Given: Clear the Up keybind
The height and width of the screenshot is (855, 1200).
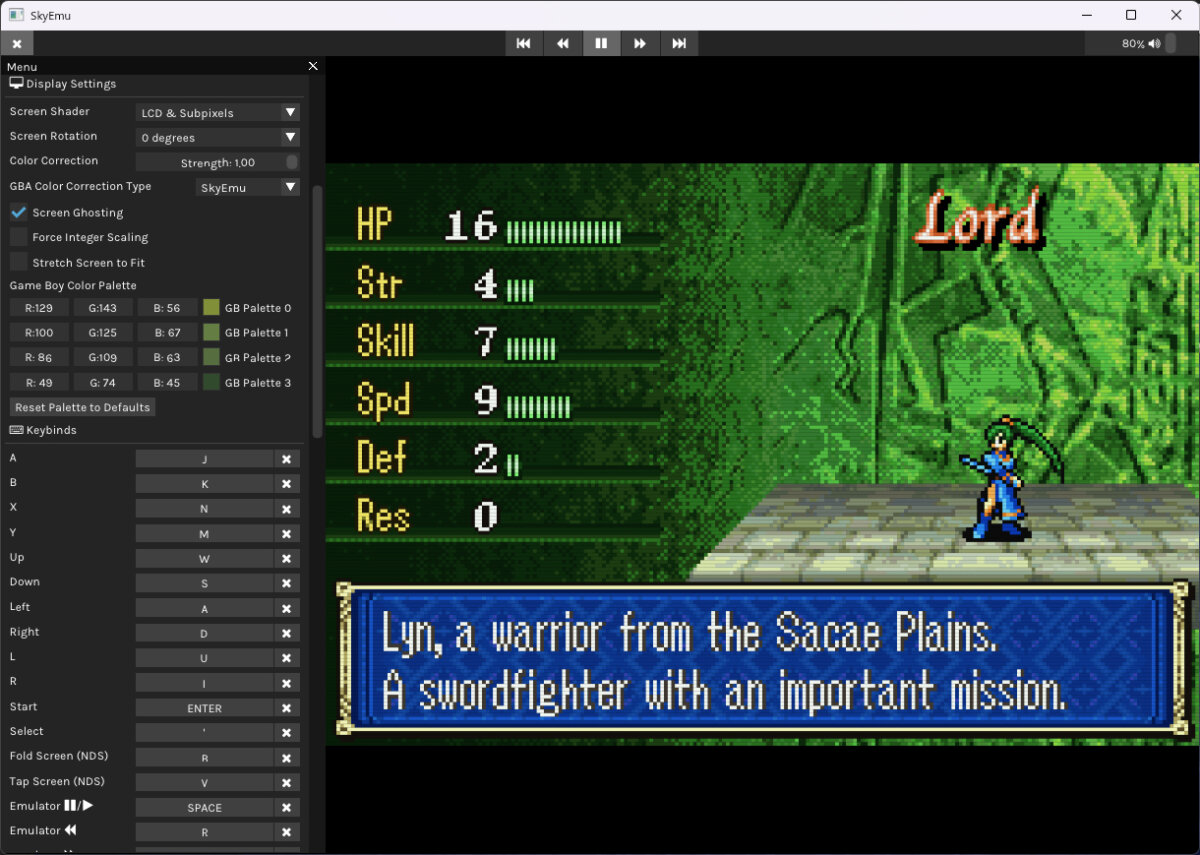Looking at the screenshot, I should (286, 559).
